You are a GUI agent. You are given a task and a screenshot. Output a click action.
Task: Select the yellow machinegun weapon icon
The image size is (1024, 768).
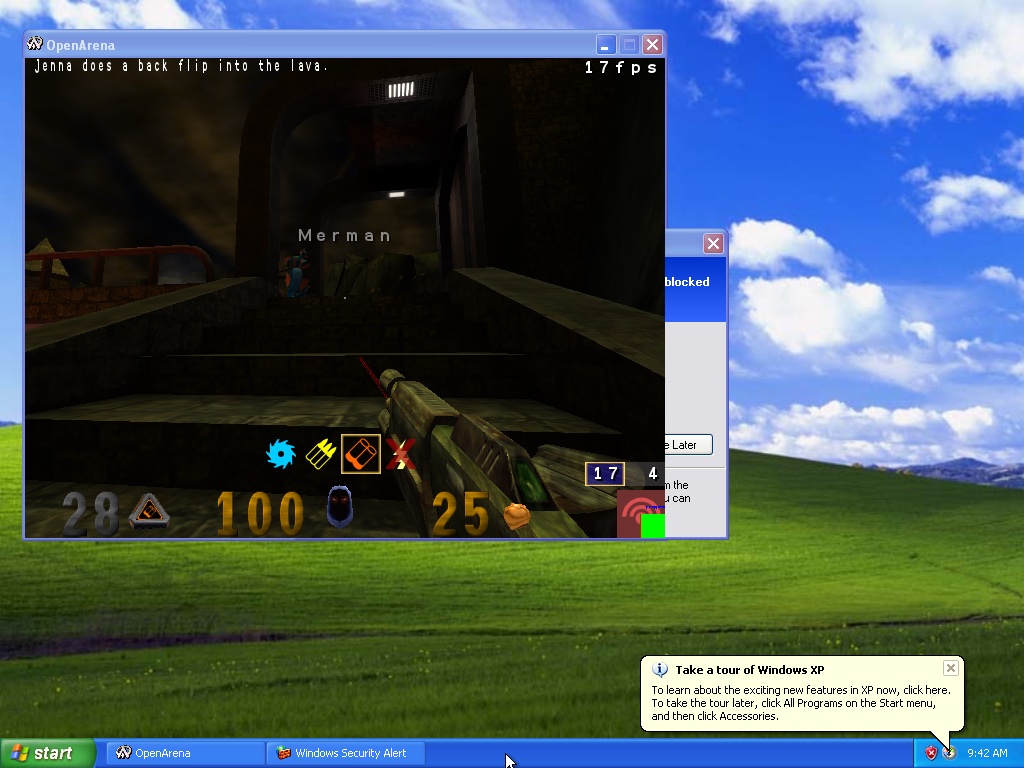[x=321, y=454]
